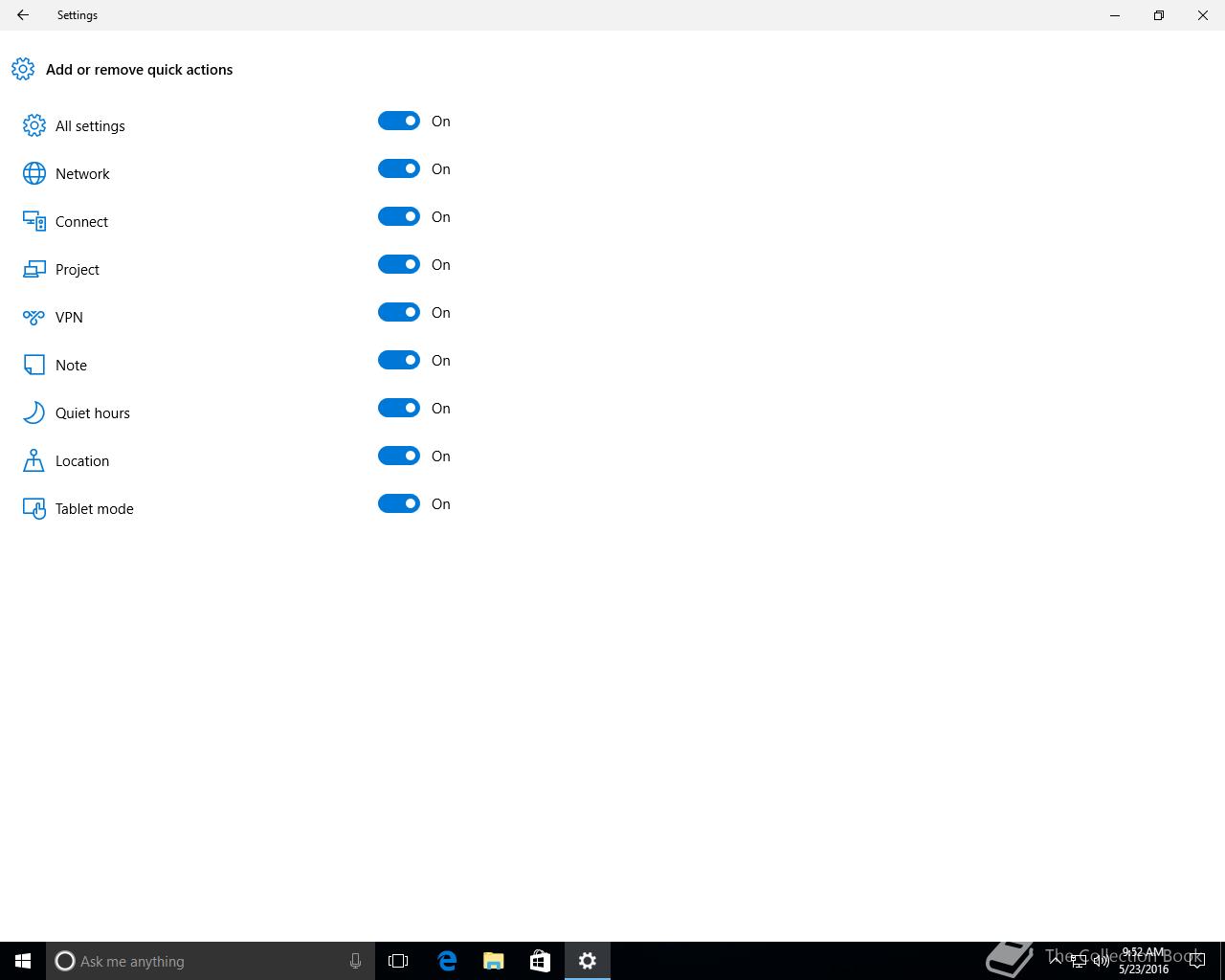Screen dimensions: 1225x980
Task: Click the All settings label
Action: pyautogui.click(x=90, y=126)
